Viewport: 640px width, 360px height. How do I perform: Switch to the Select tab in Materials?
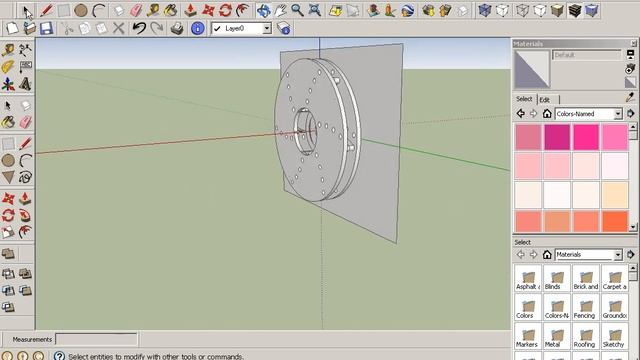coord(524,99)
